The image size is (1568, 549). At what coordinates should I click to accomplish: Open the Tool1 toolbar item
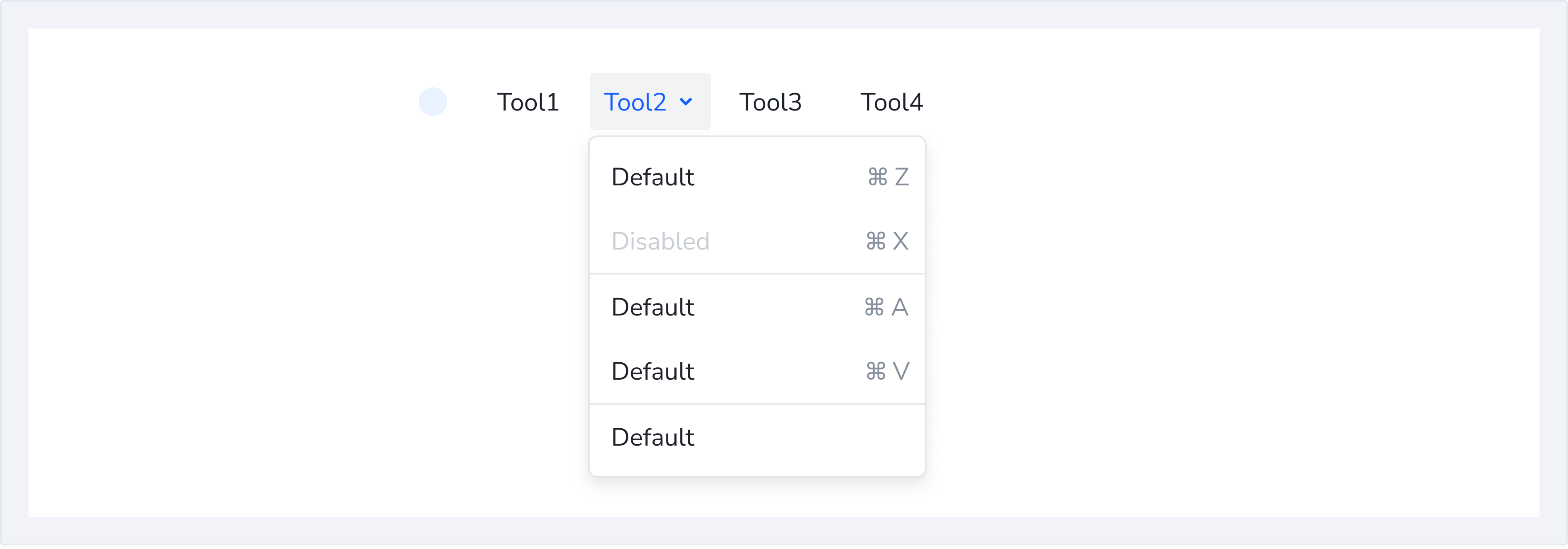528,102
